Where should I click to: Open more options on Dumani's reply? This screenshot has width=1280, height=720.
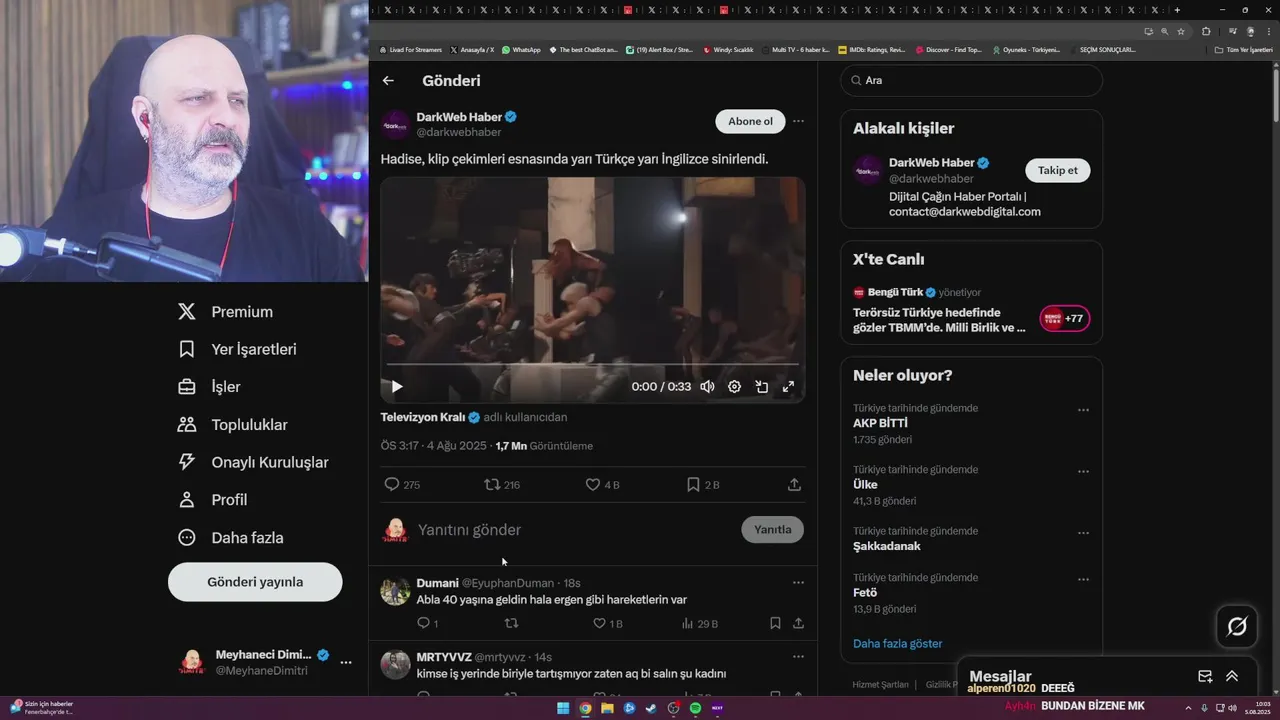point(798,582)
